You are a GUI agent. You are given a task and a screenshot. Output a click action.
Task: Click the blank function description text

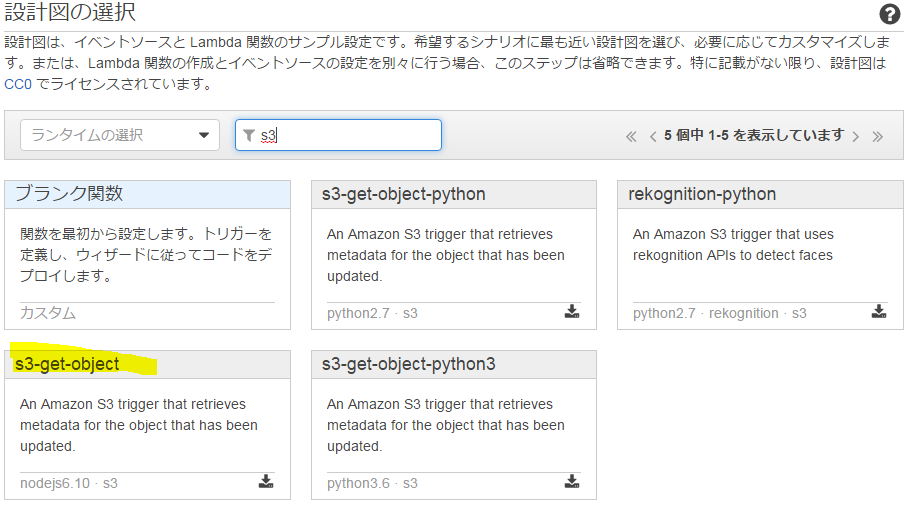point(146,255)
